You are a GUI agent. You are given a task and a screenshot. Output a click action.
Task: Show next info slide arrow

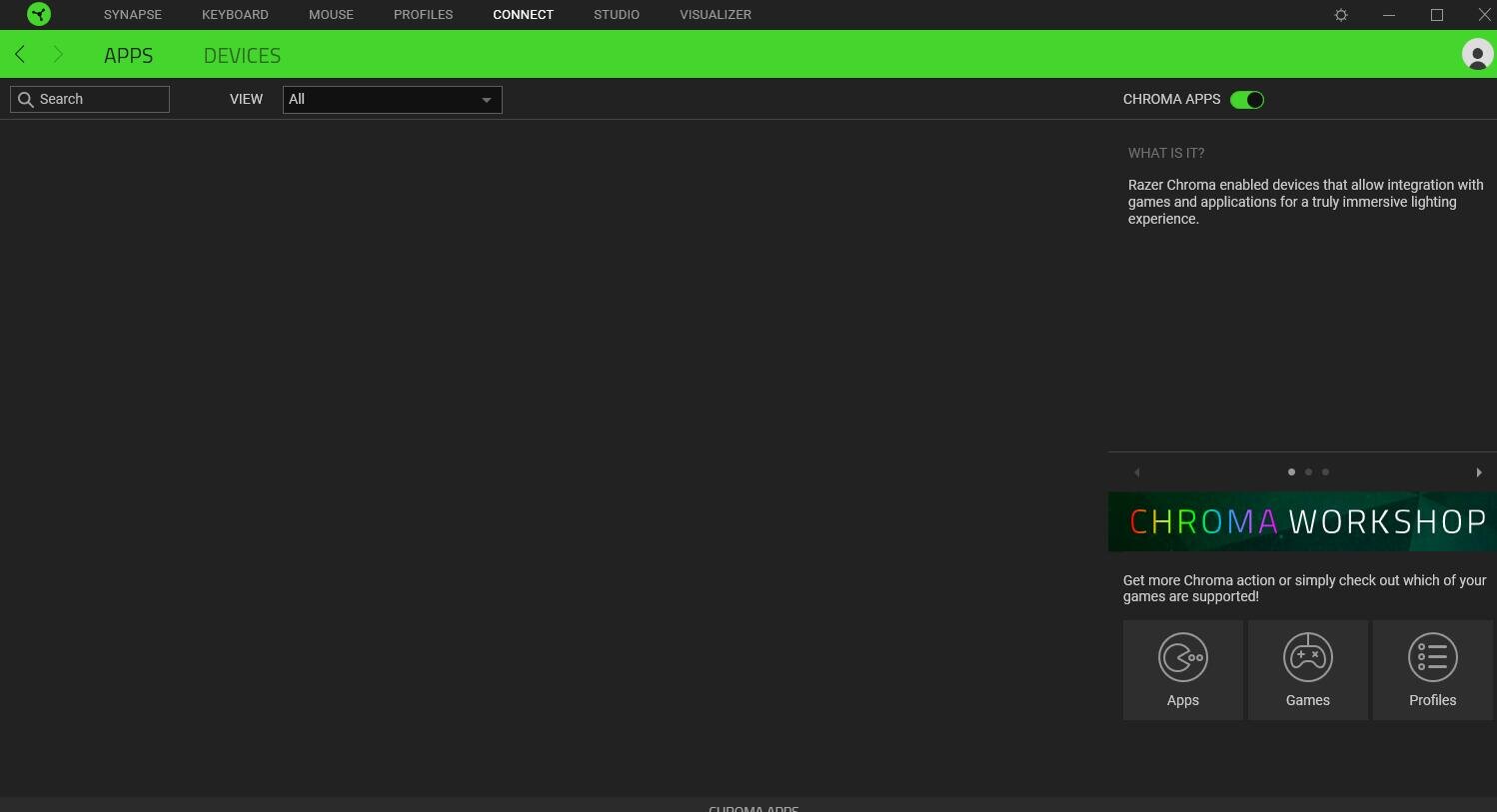(1479, 472)
